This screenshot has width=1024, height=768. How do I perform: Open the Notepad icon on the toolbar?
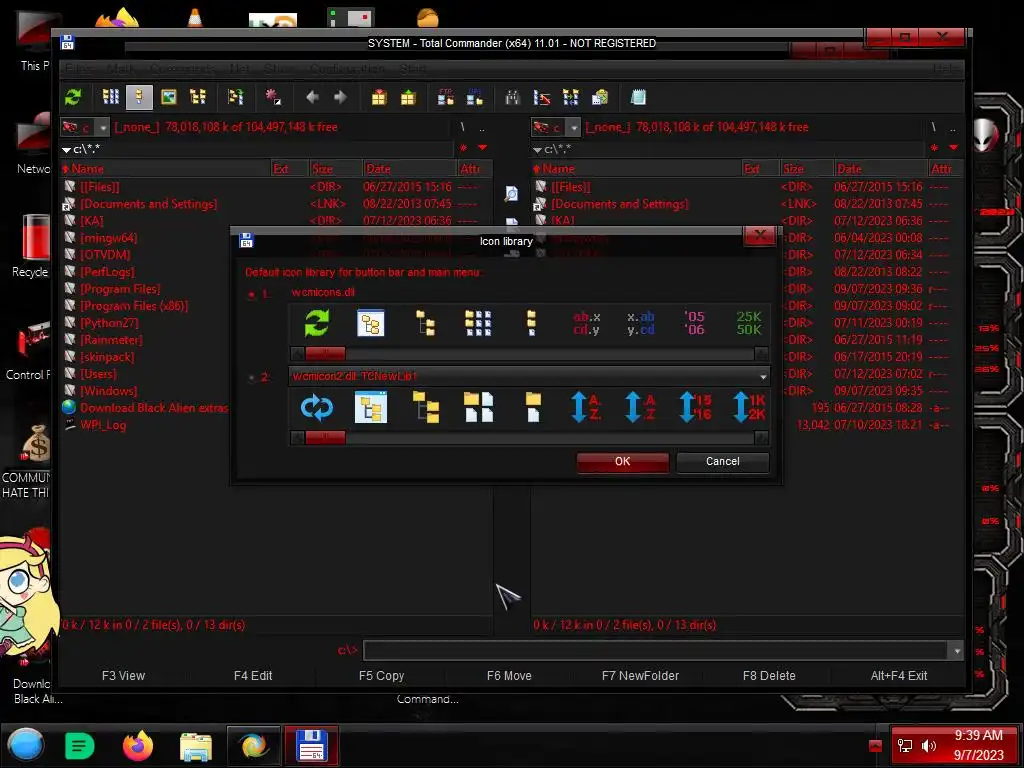tap(638, 97)
